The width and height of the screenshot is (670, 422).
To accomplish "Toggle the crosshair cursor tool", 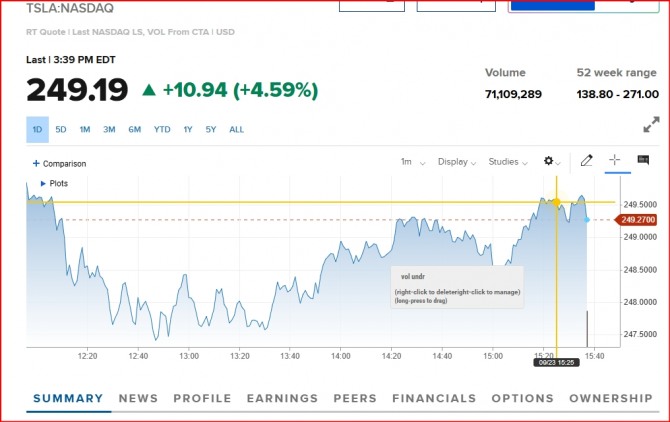I will 614,160.
